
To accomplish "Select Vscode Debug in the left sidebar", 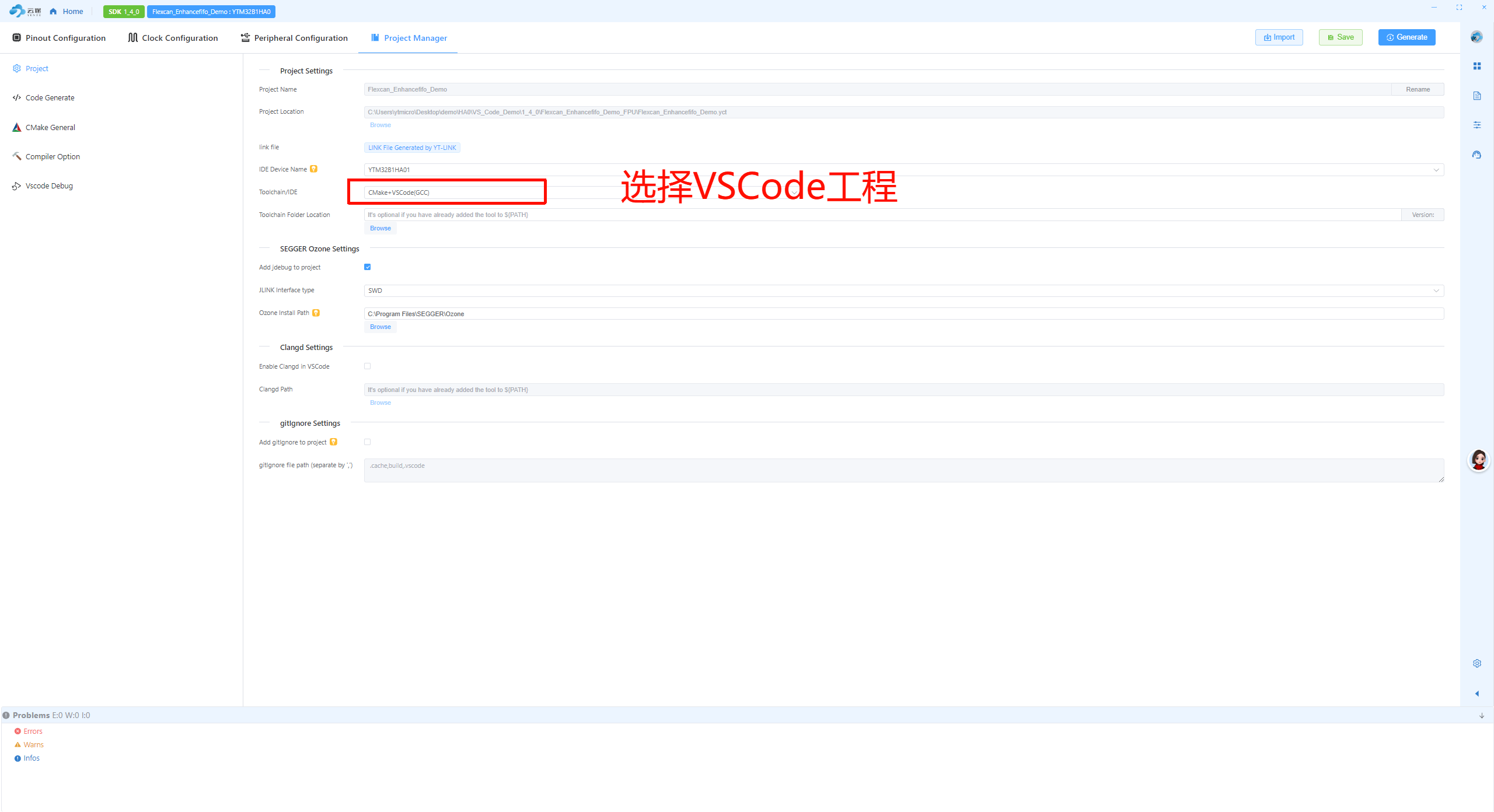I will [49, 185].
